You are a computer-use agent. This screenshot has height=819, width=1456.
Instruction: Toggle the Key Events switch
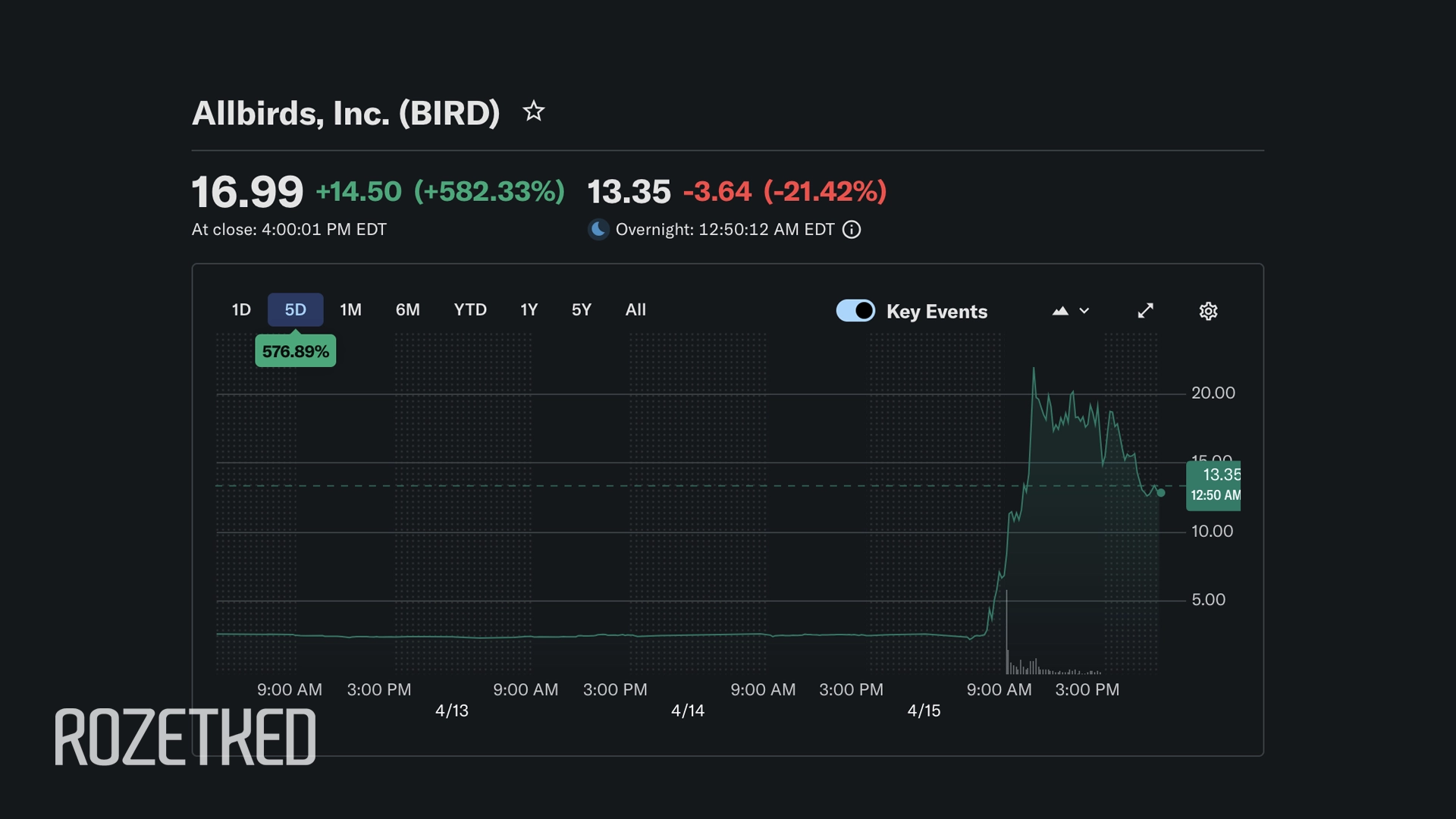(855, 311)
